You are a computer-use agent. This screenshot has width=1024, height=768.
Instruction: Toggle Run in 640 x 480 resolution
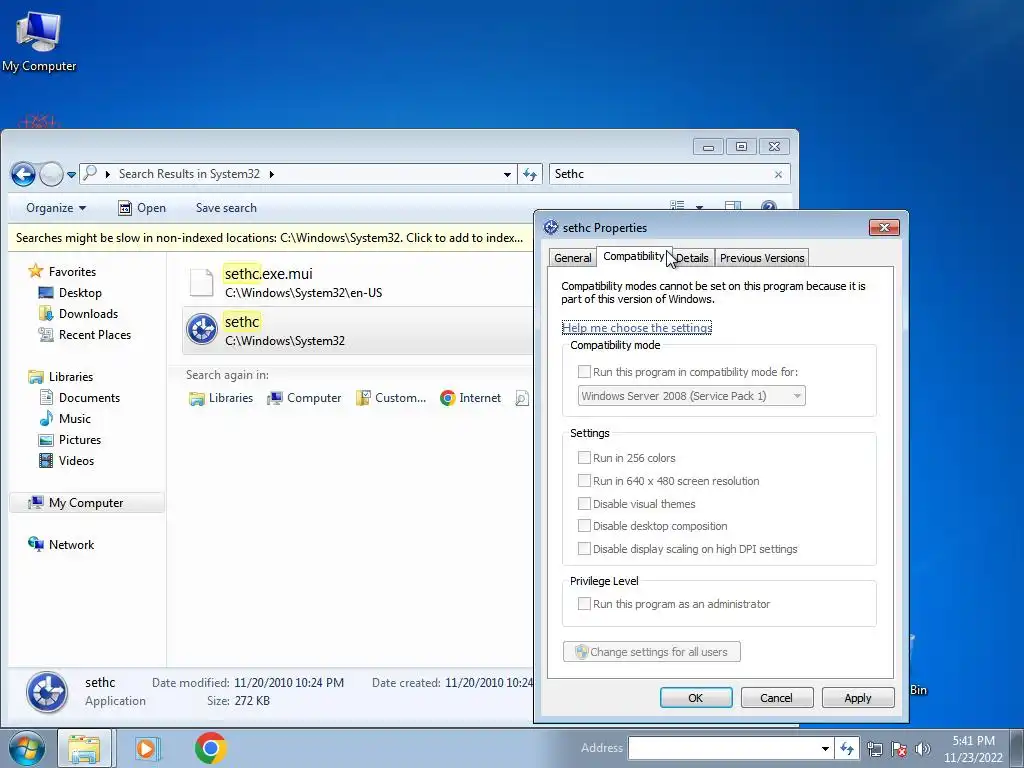pyautogui.click(x=584, y=481)
